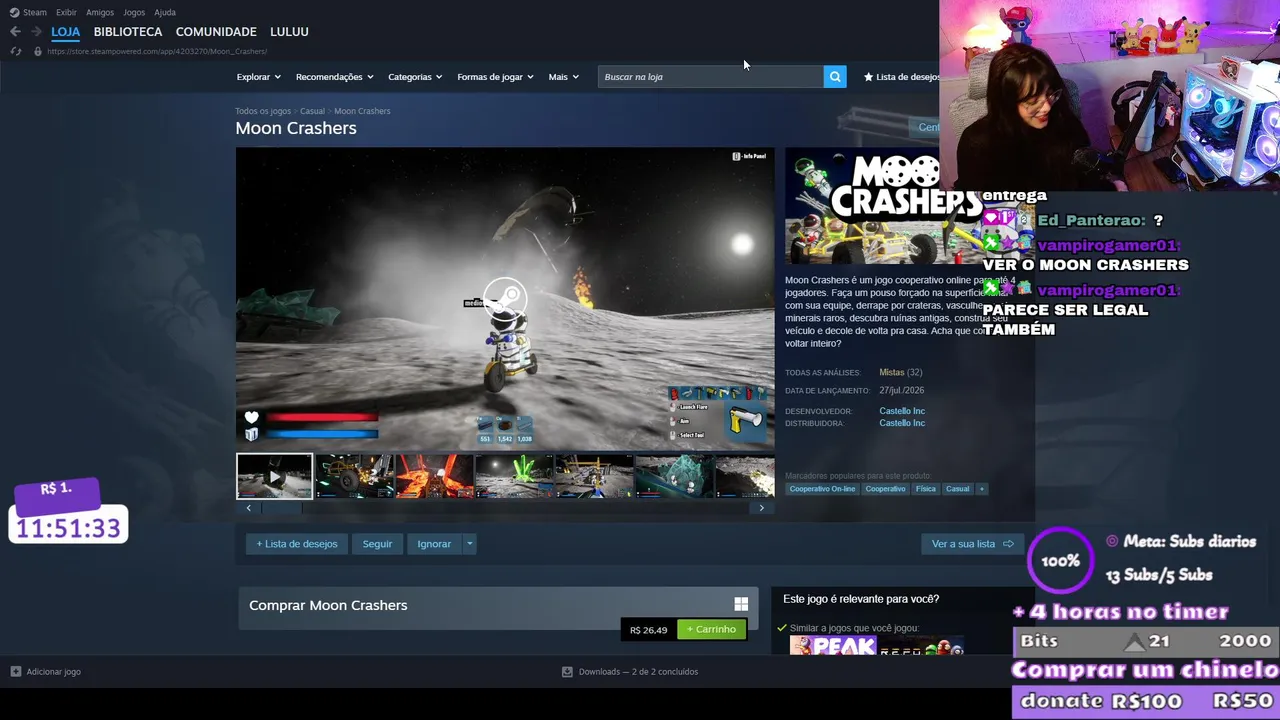Expand the Mais dropdown
This screenshot has width=1280, height=720.
coord(563,77)
